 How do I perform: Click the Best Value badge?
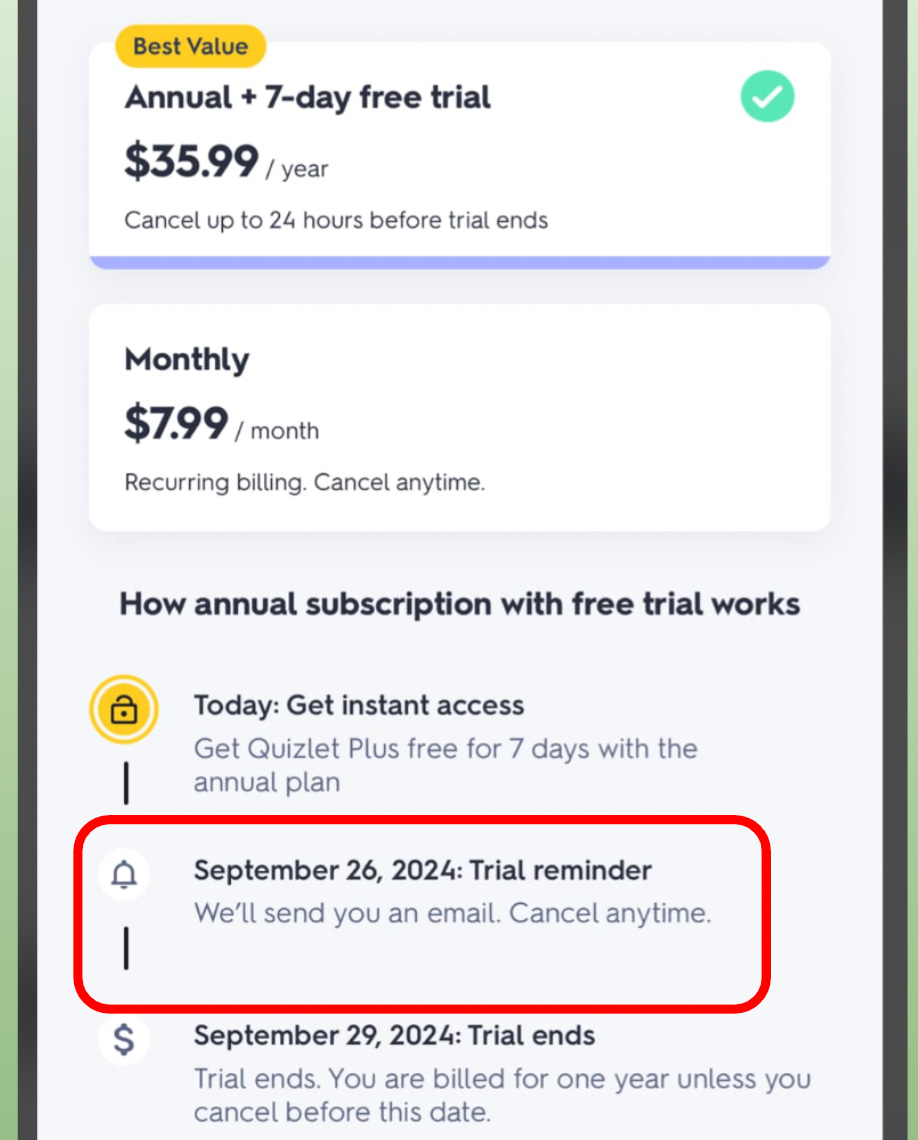click(190, 46)
